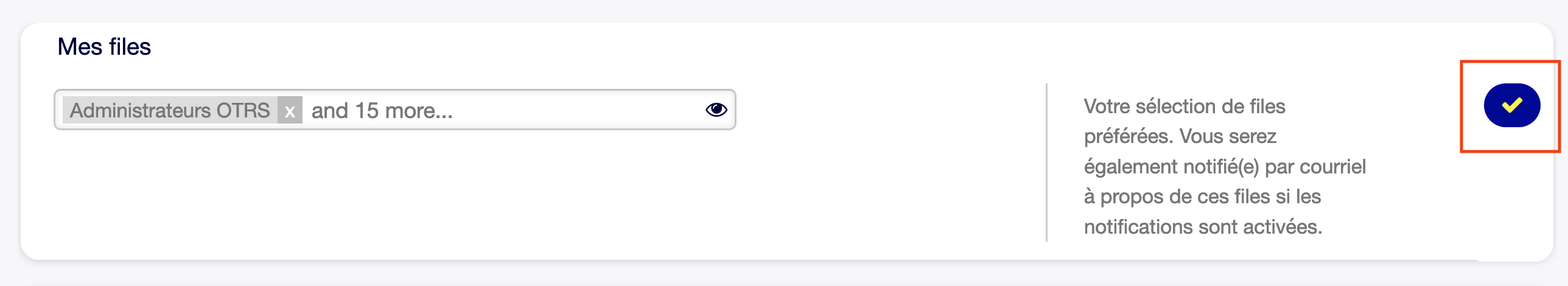Click the "notifications sont activées" help line

(1203, 227)
